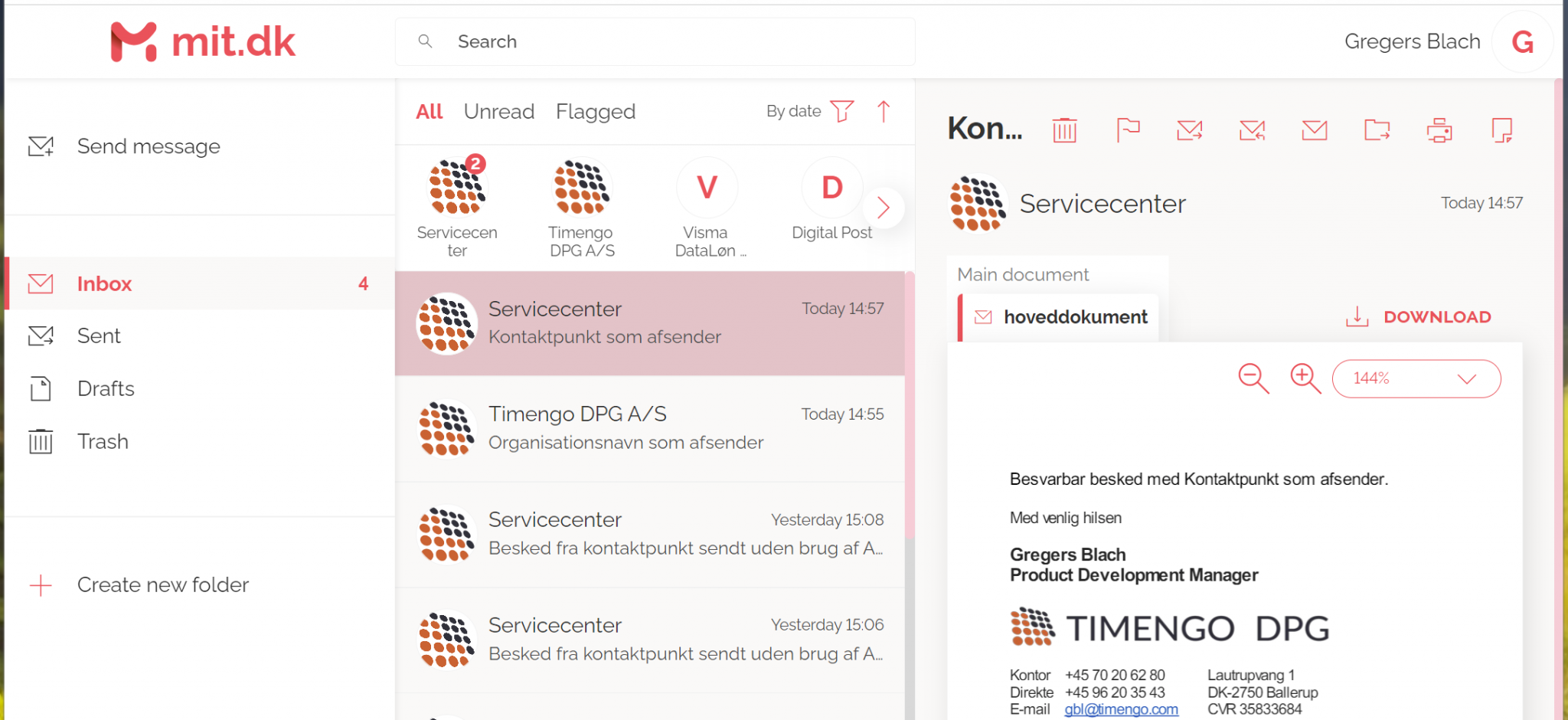Click the note icon in message toolbar

point(1501,130)
